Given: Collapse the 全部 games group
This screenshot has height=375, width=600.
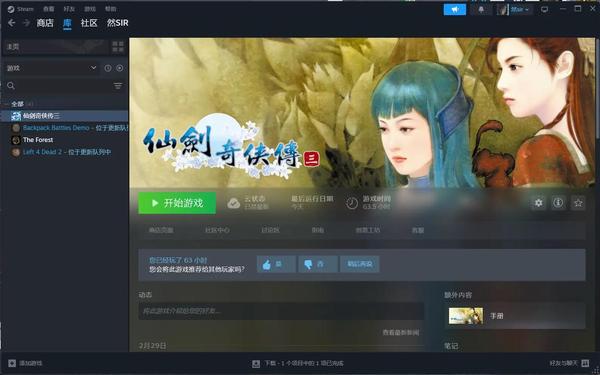Looking at the screenshot, I should (x=18, y=104).
